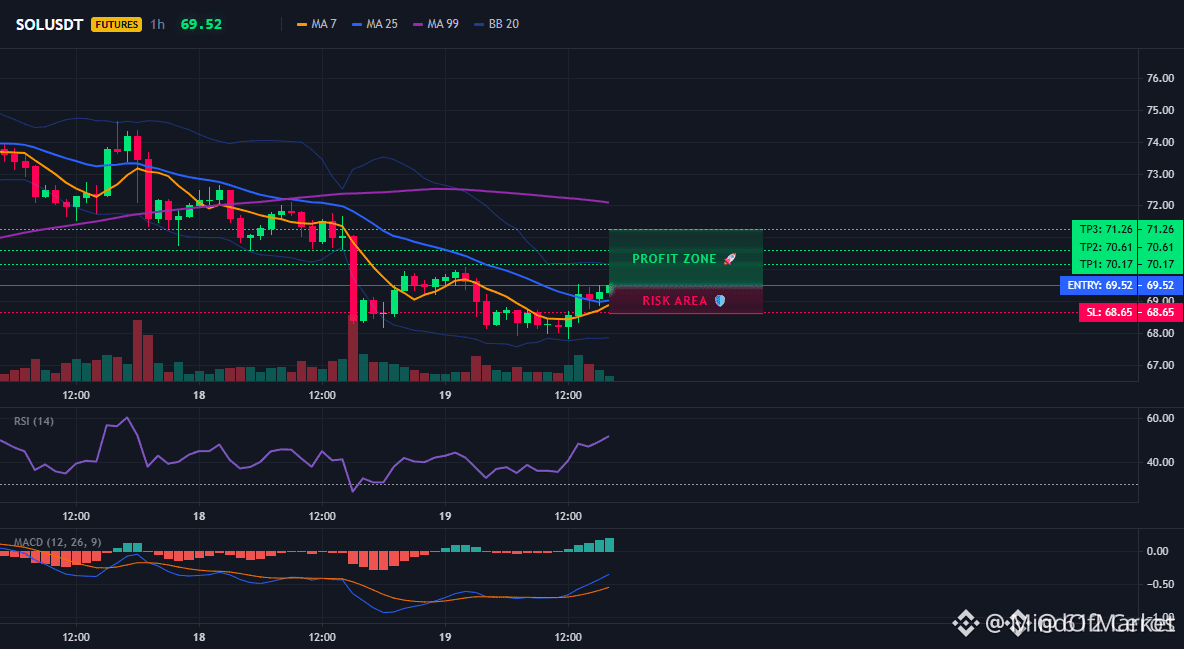Click the 18 date label on price chart

click(x=199, y=395)
